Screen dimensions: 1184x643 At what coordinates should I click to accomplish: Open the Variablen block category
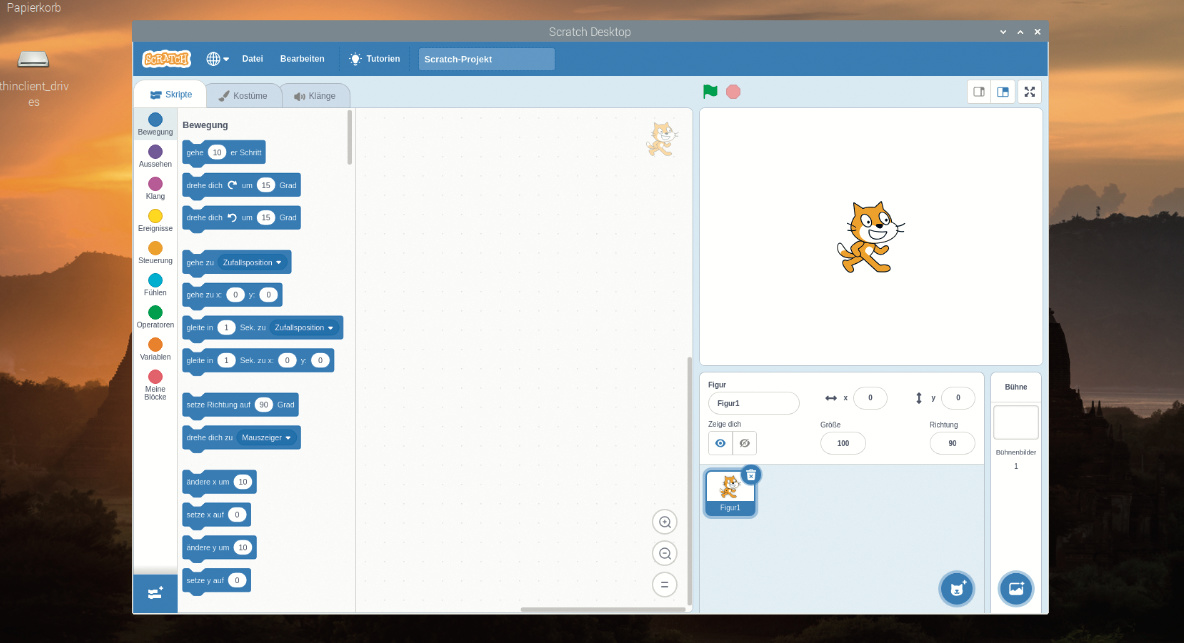click(x=156, y=349)
